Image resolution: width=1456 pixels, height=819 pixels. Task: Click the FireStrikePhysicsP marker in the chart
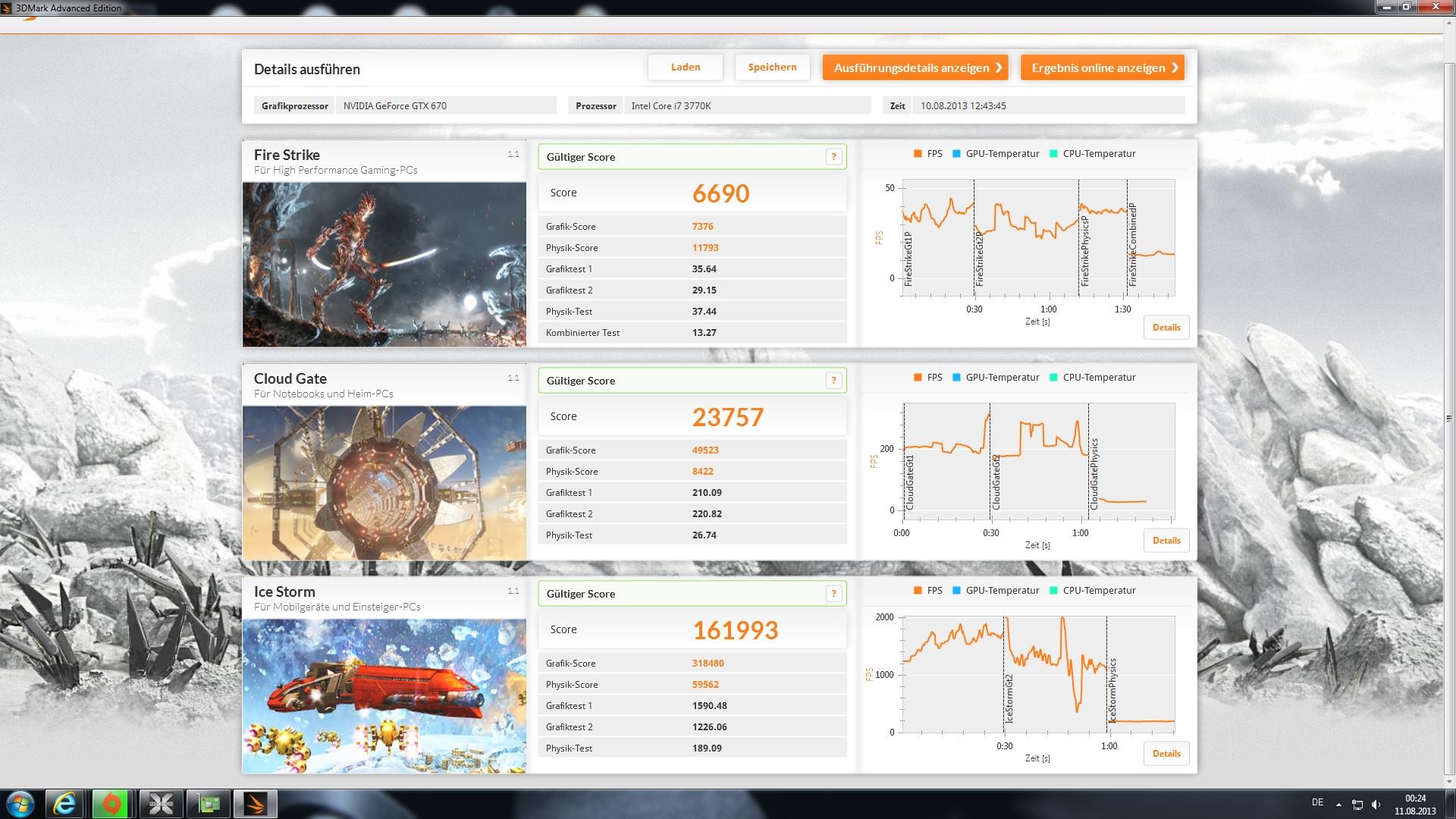1084,250
